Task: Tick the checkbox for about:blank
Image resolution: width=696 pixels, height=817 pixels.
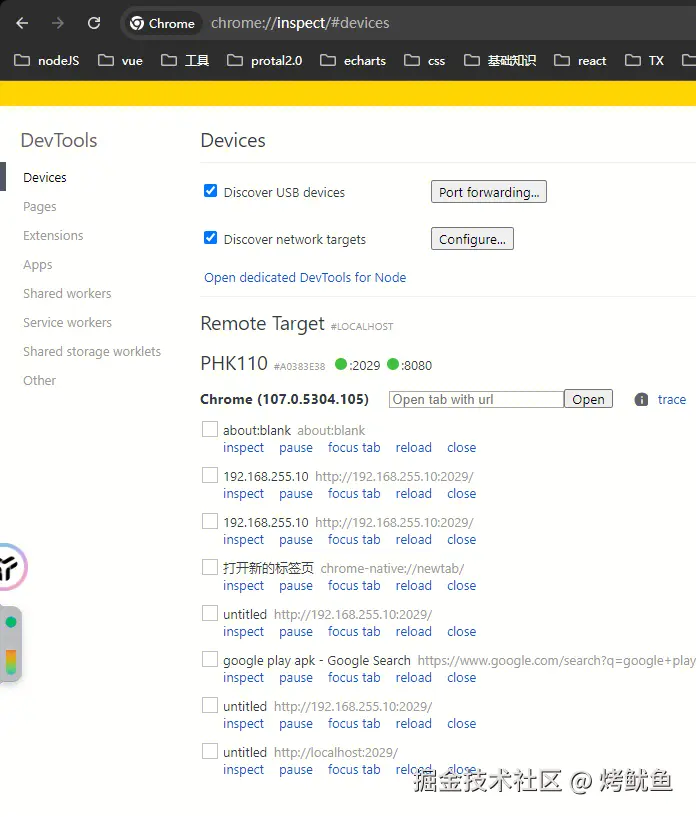Action: 210,429
